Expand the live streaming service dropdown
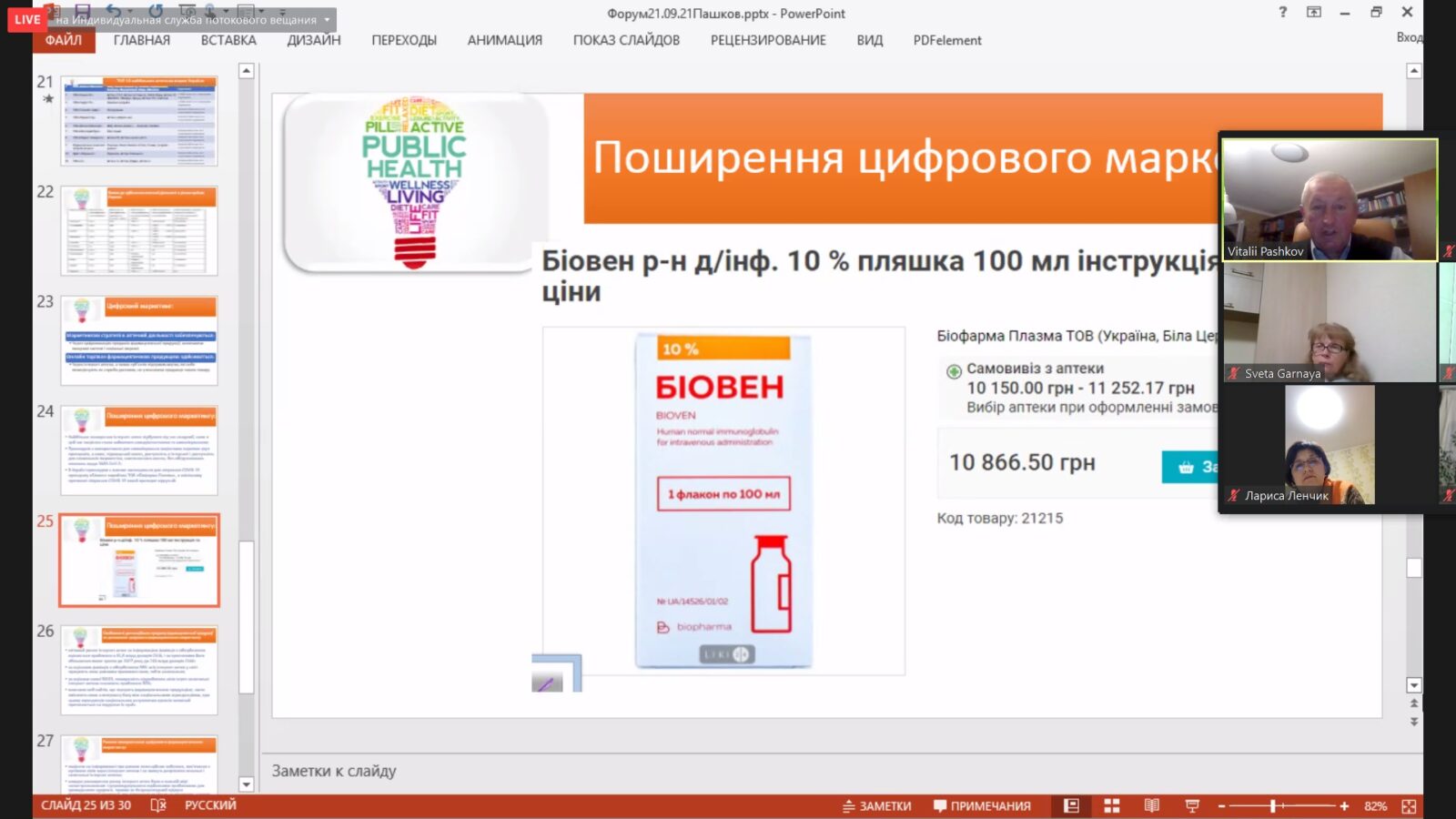 [x=327, y=20]
